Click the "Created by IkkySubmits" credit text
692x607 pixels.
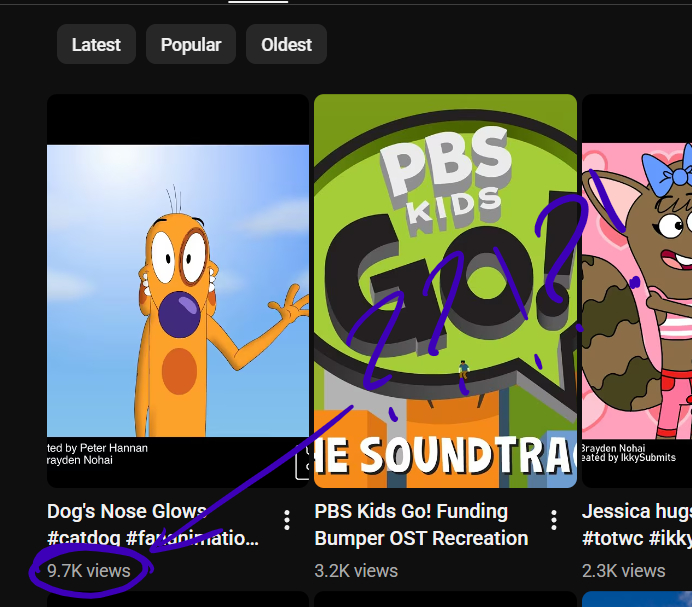click(x=630, y=458)
